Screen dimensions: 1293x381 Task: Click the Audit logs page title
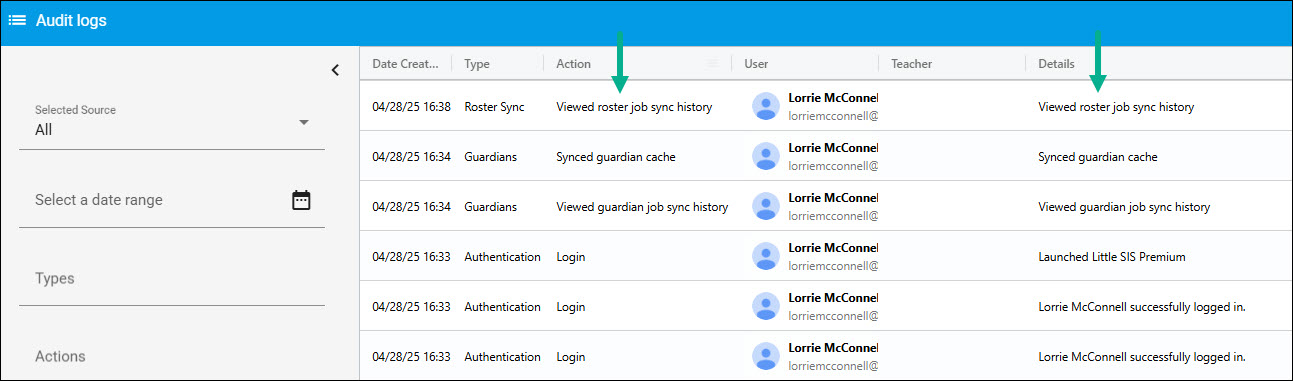point(71,21)
